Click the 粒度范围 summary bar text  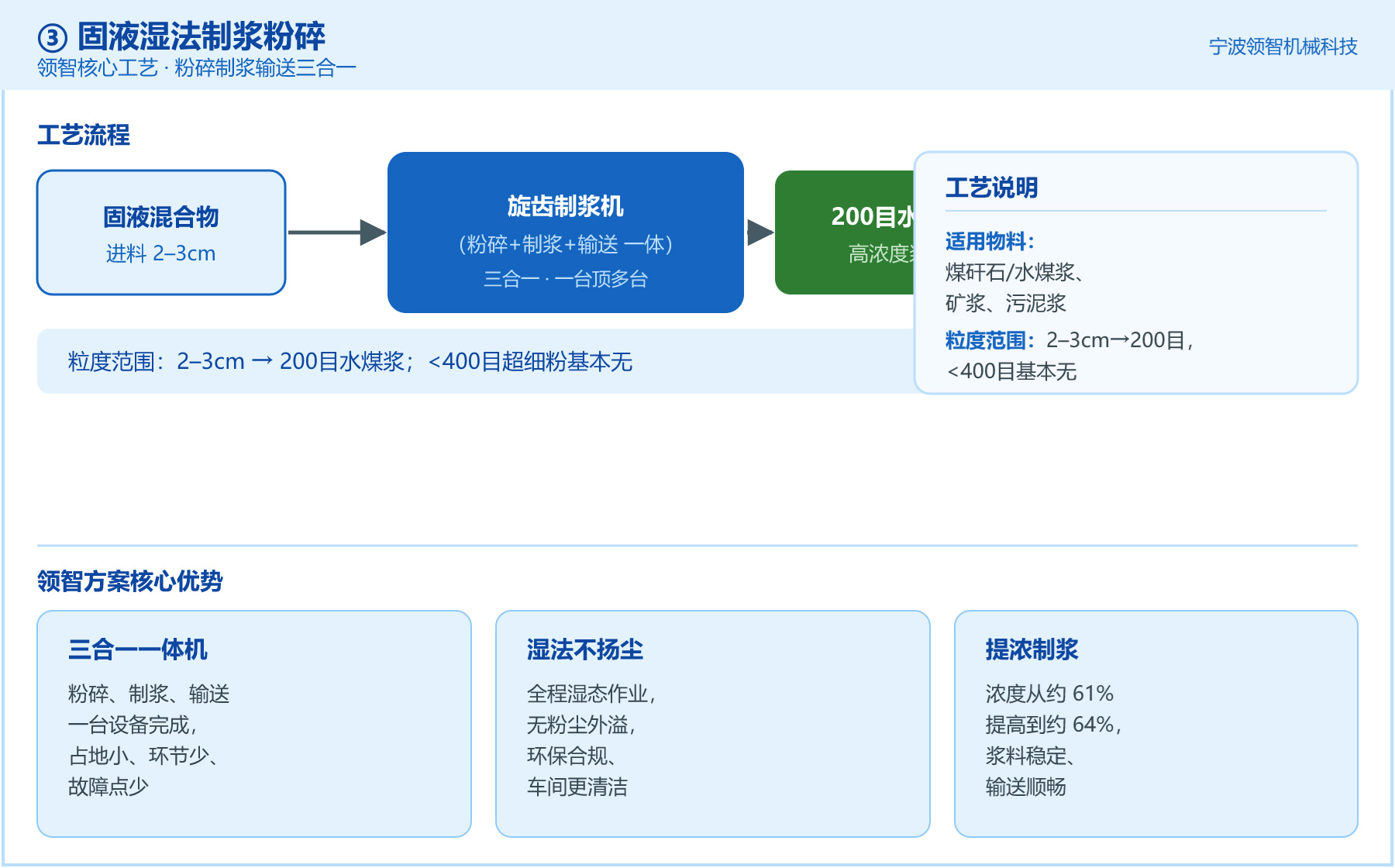pyautogui.click(x=350, y=361)
